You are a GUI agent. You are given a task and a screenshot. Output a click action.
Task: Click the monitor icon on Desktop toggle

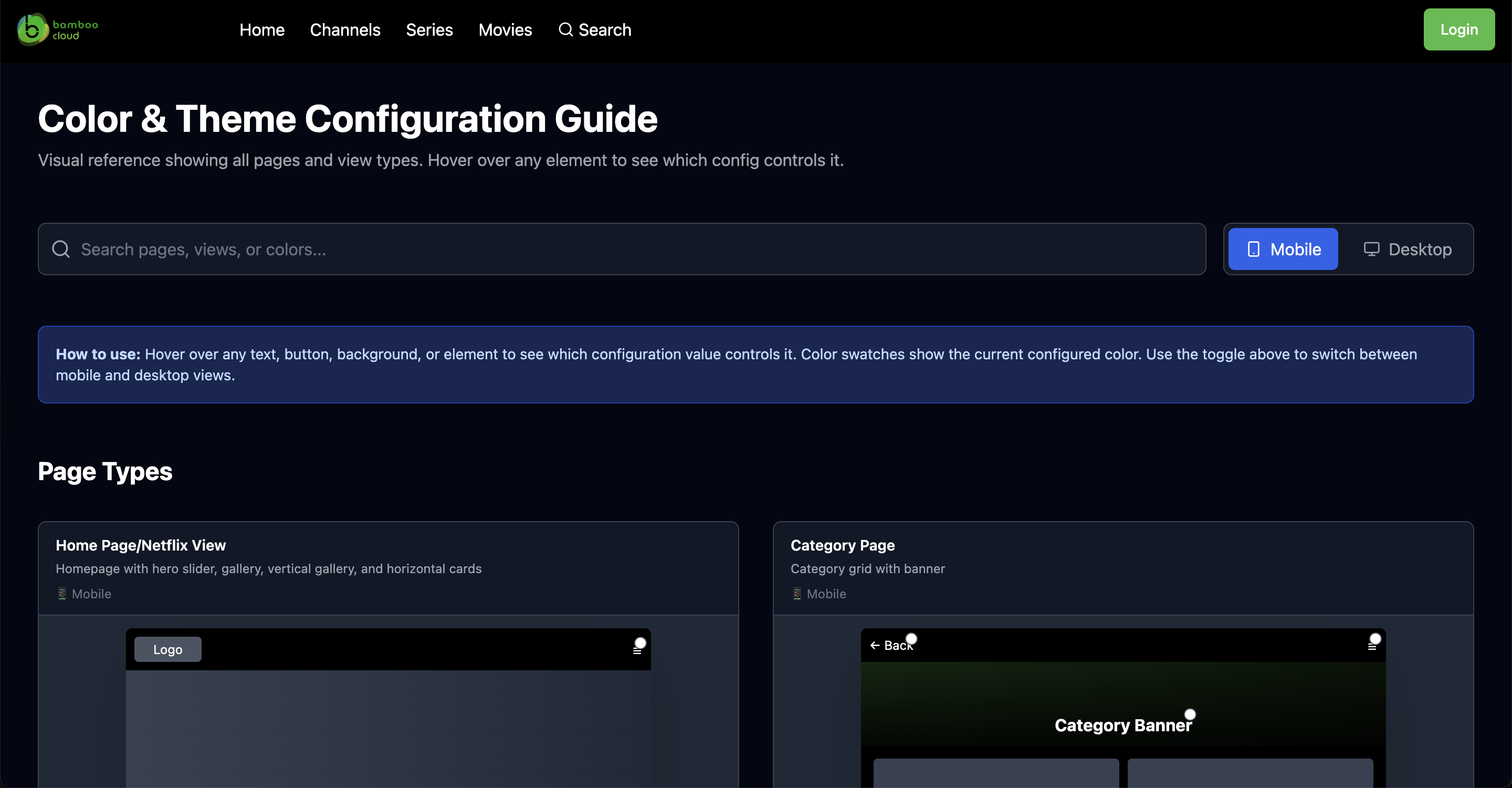click(x=1371, y=249)
